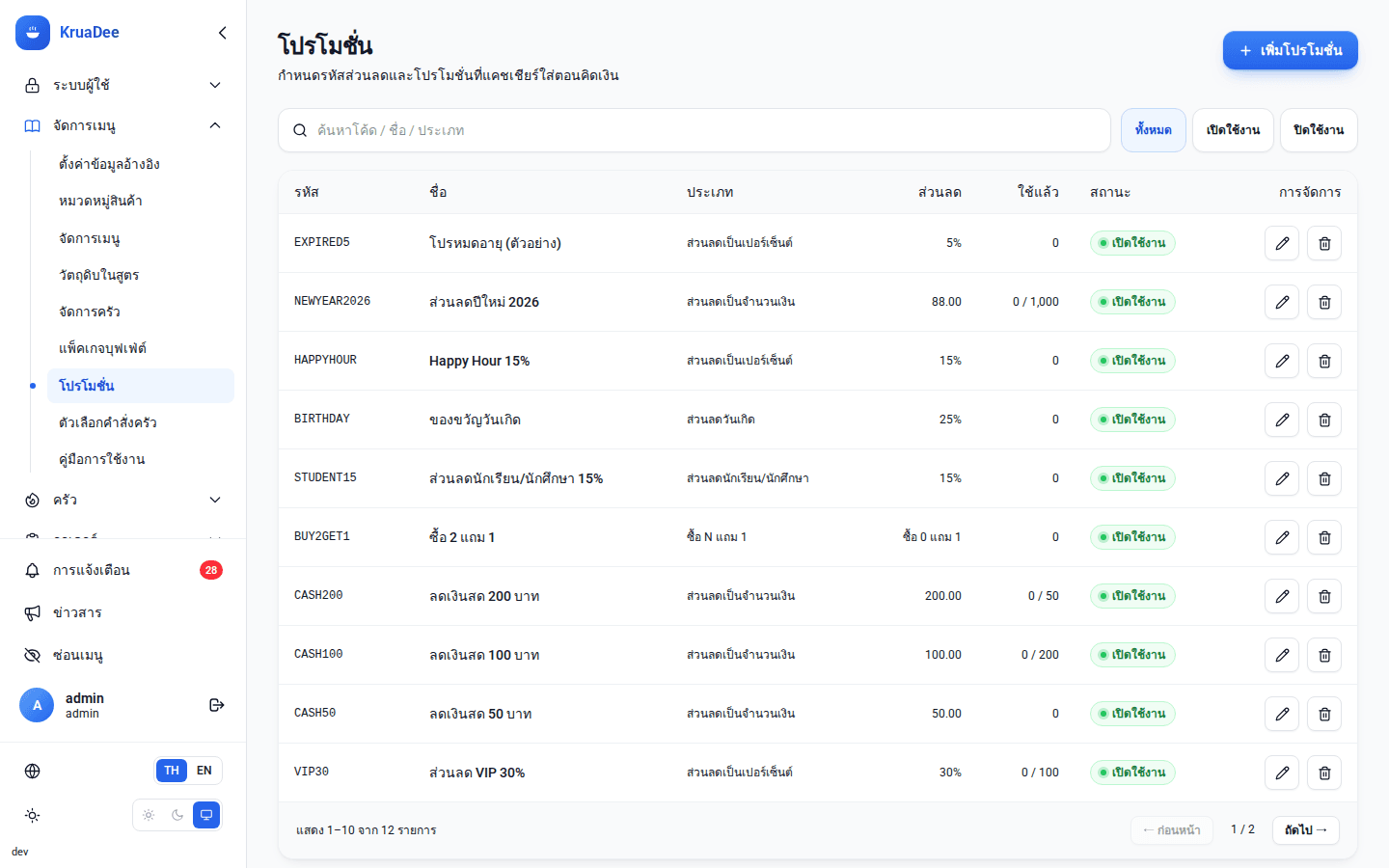Screen dimensions: 1389x868
Task: Click the admin user avatar
Action: [37, 705]
